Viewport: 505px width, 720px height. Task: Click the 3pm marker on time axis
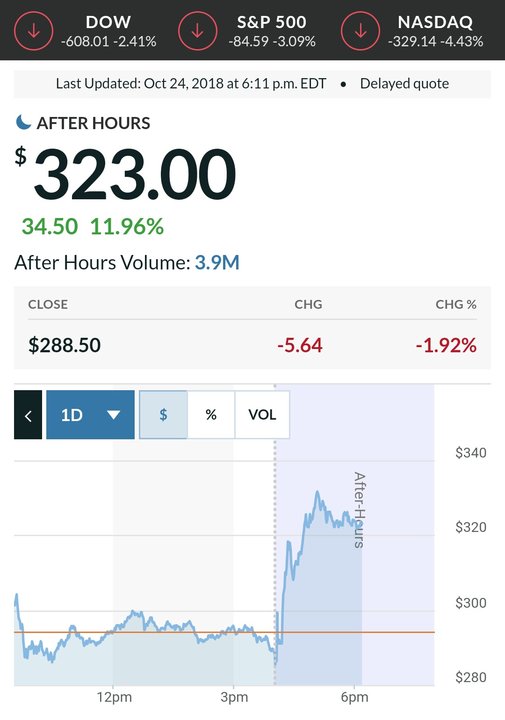[234, 697]
